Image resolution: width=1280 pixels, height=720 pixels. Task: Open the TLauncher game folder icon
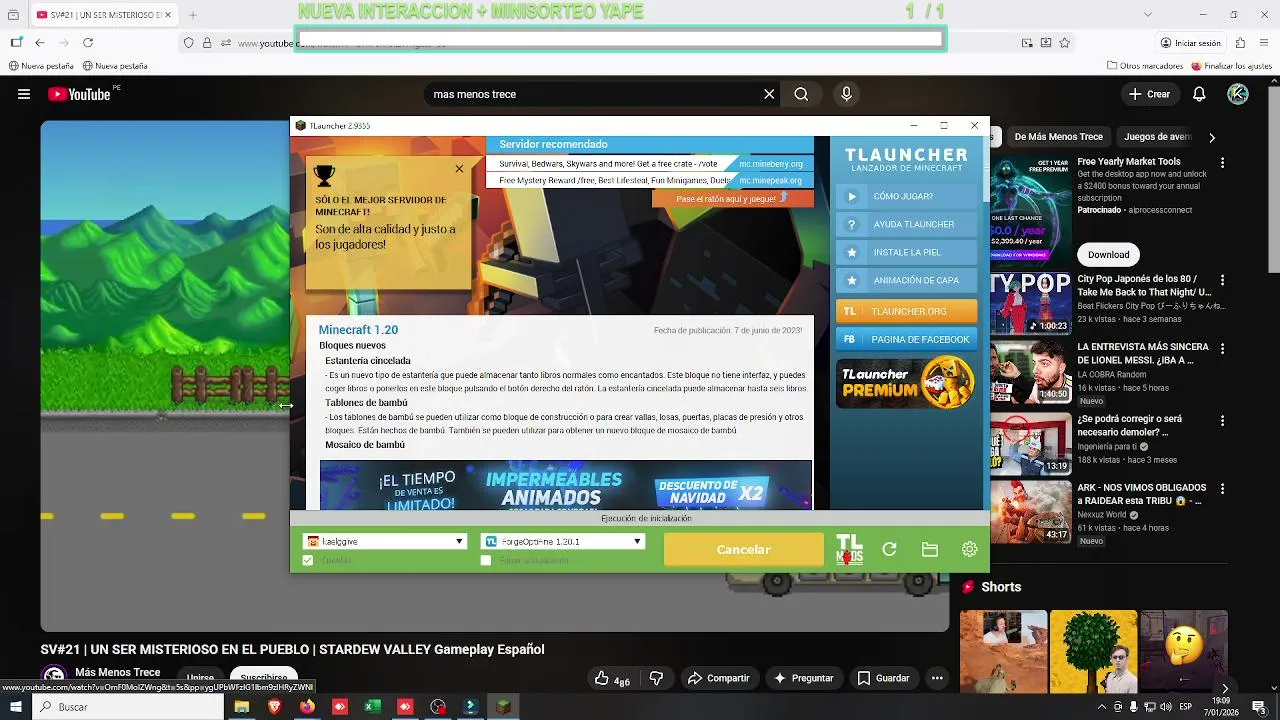point(930,549)
